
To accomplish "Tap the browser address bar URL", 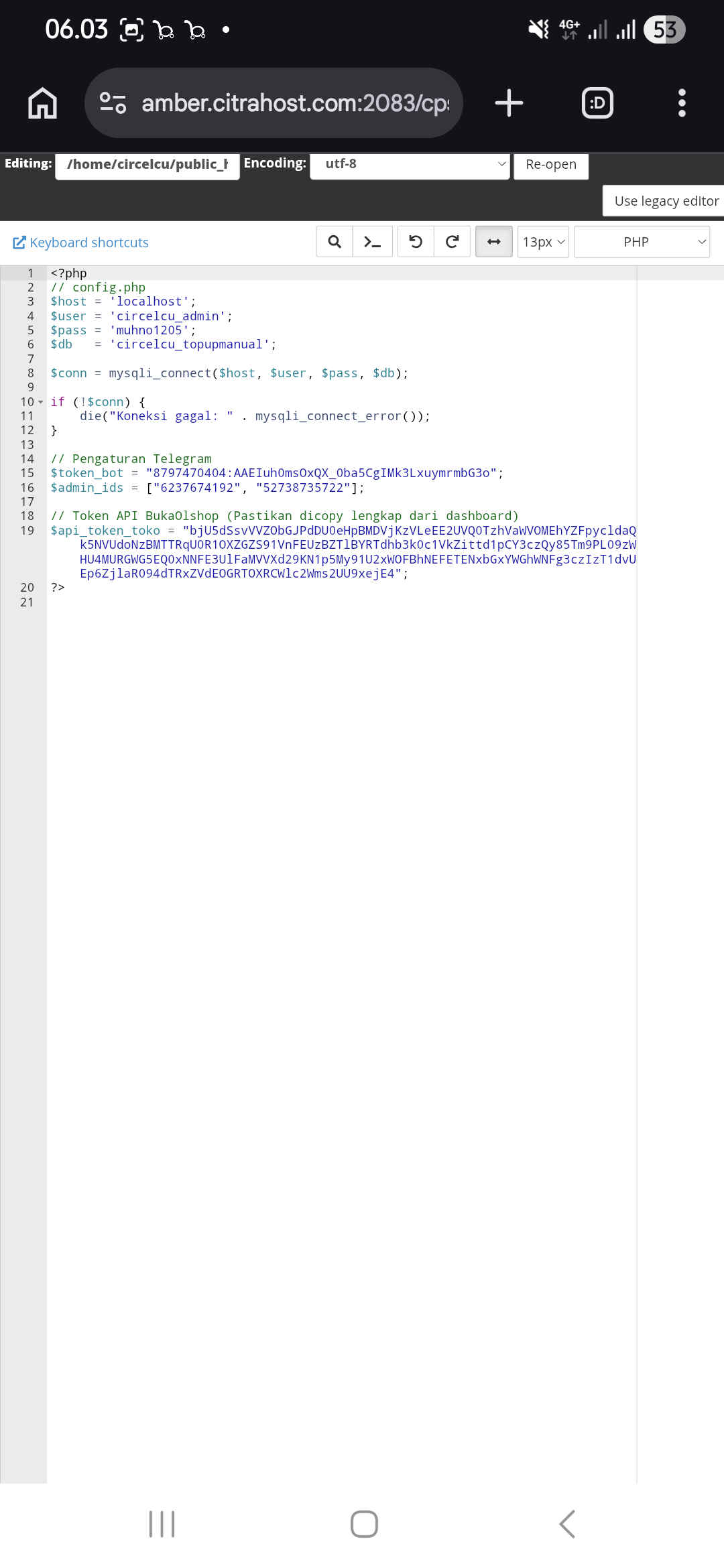I will click(x=295, y=103).
